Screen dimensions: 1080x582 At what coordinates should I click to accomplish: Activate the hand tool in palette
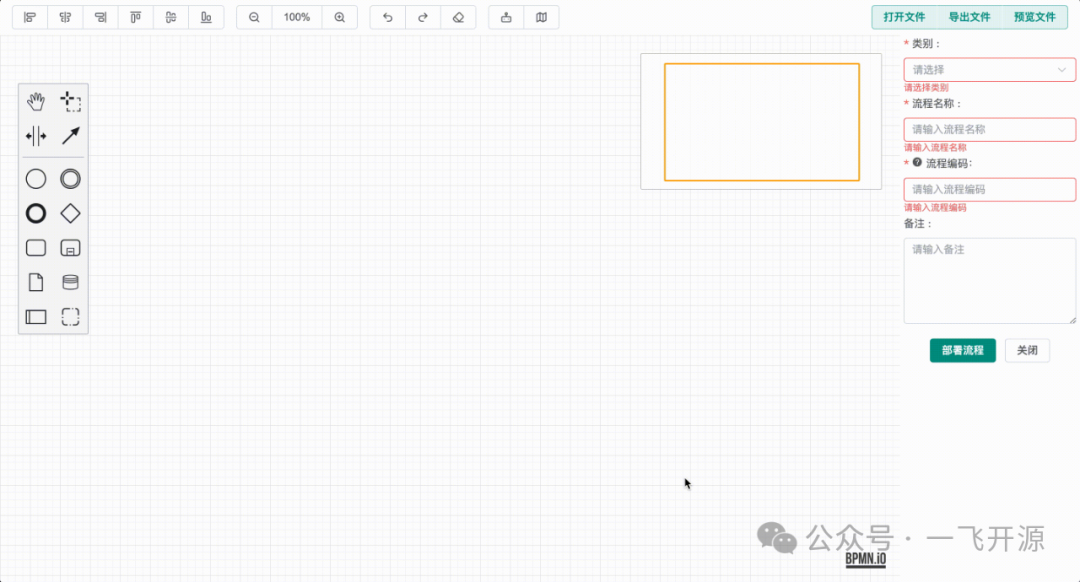point(36,101)
